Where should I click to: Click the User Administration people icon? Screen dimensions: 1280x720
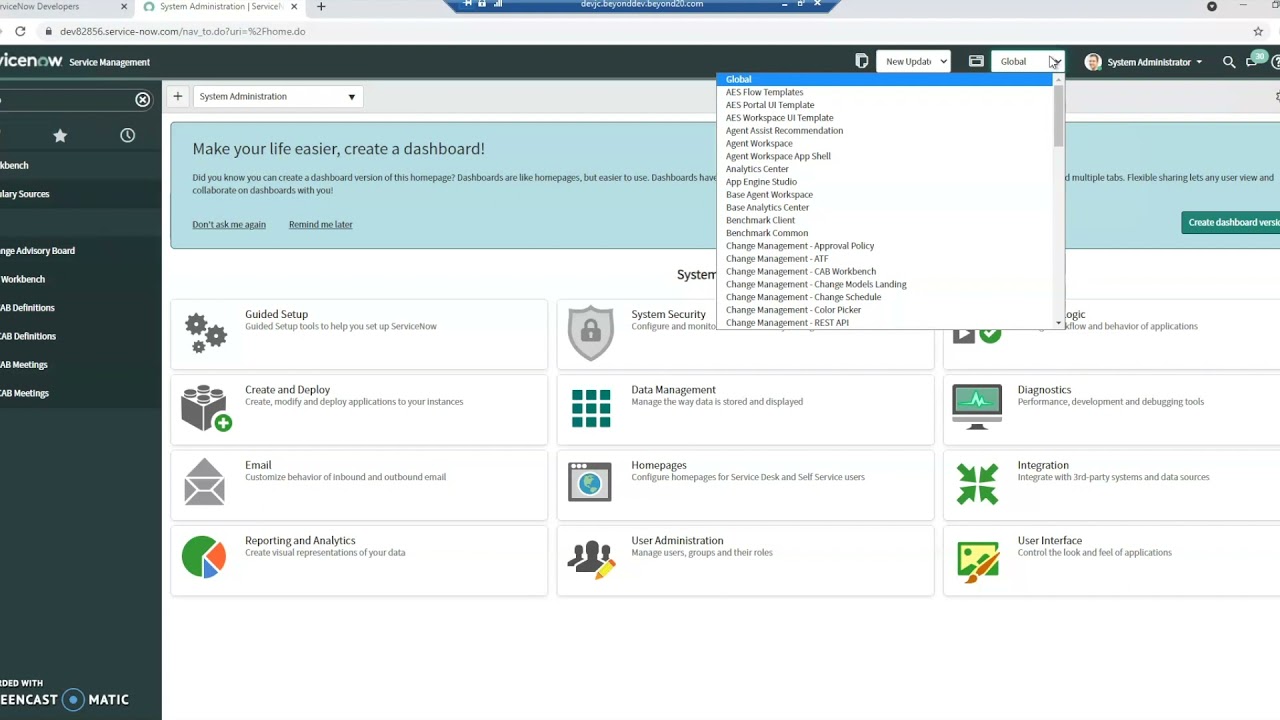(x=591, y=558)
